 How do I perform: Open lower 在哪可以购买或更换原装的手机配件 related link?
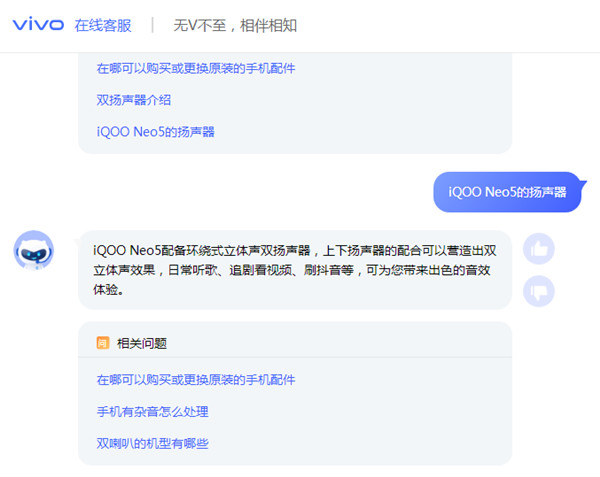point(196,380)
